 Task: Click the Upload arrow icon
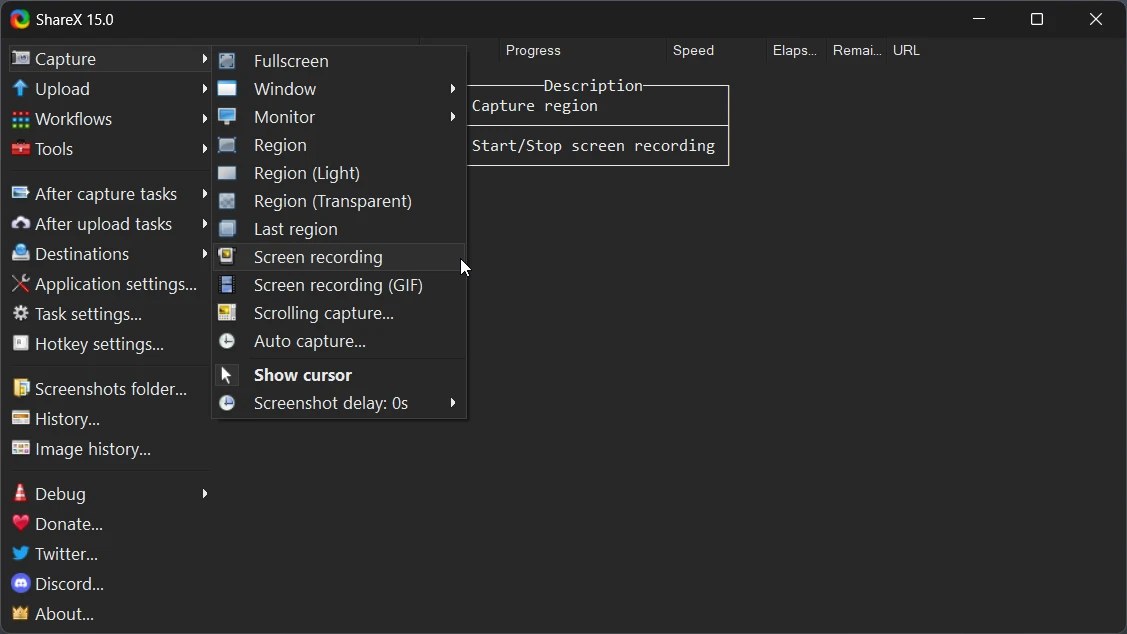coord(20,88)
